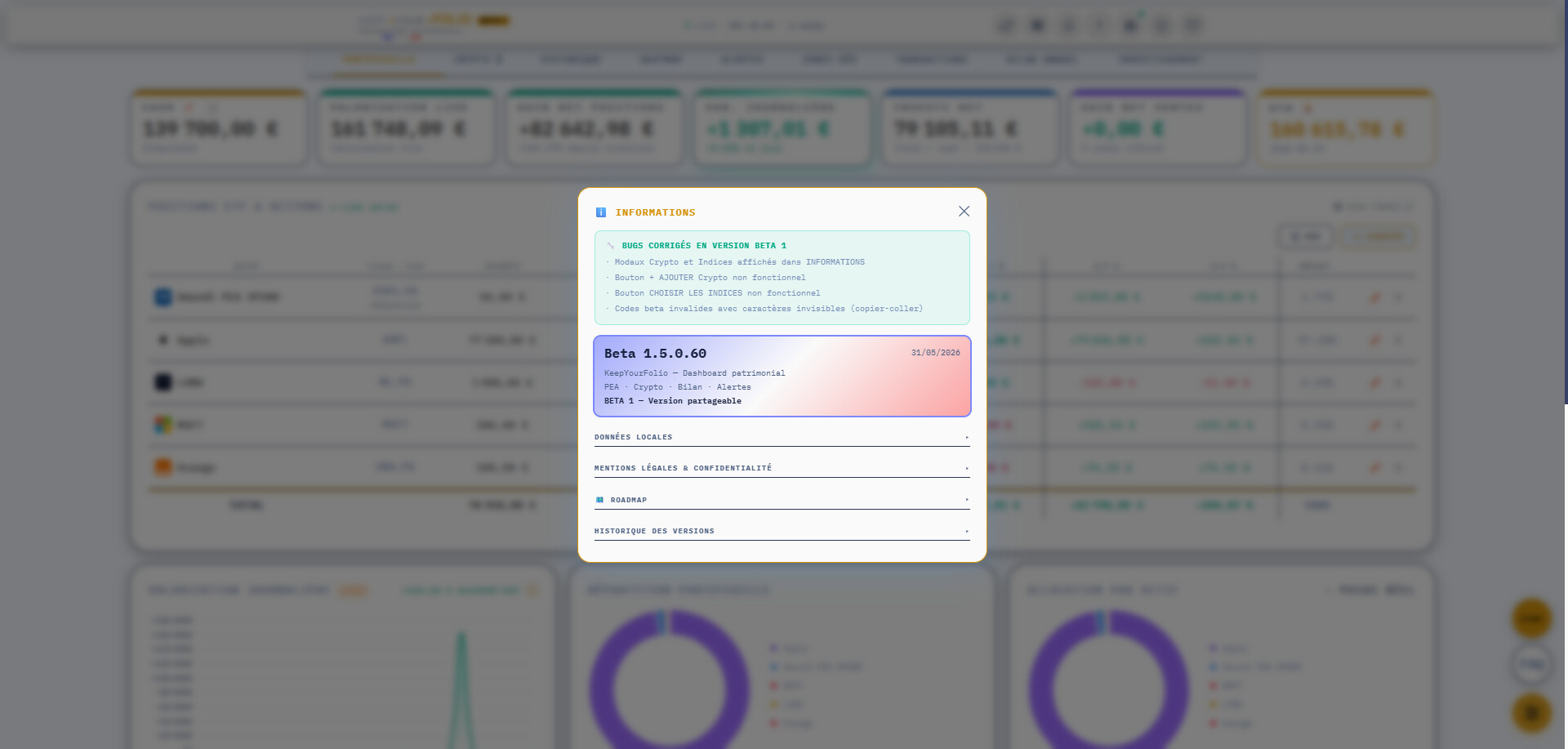Viewport: 1568px width, 749px height.
Task: Click BETA 1 — Version partageable text
Action: (x=673, y=401)
